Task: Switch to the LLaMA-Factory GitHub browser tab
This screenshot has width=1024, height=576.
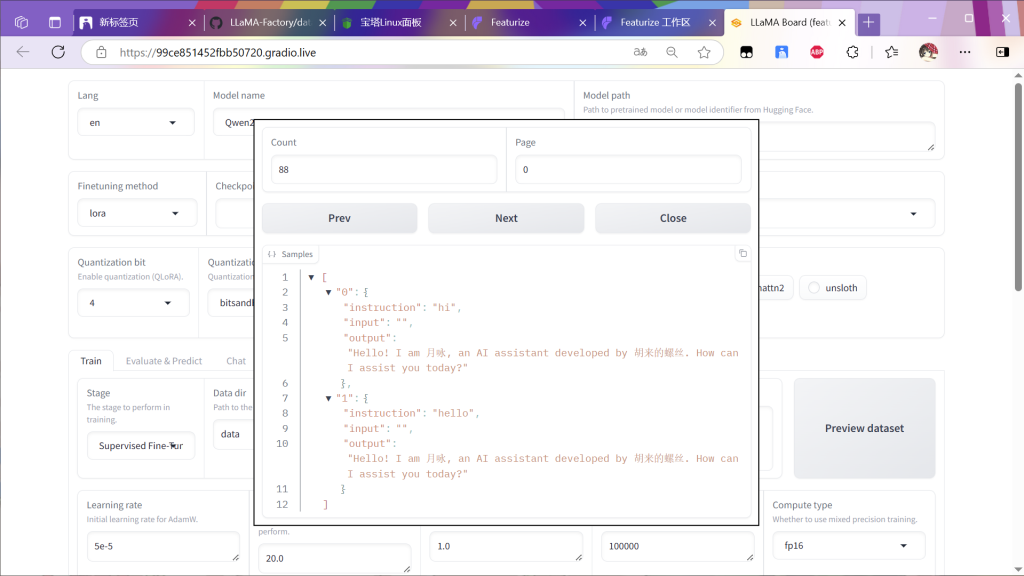Action: point(269,23)
